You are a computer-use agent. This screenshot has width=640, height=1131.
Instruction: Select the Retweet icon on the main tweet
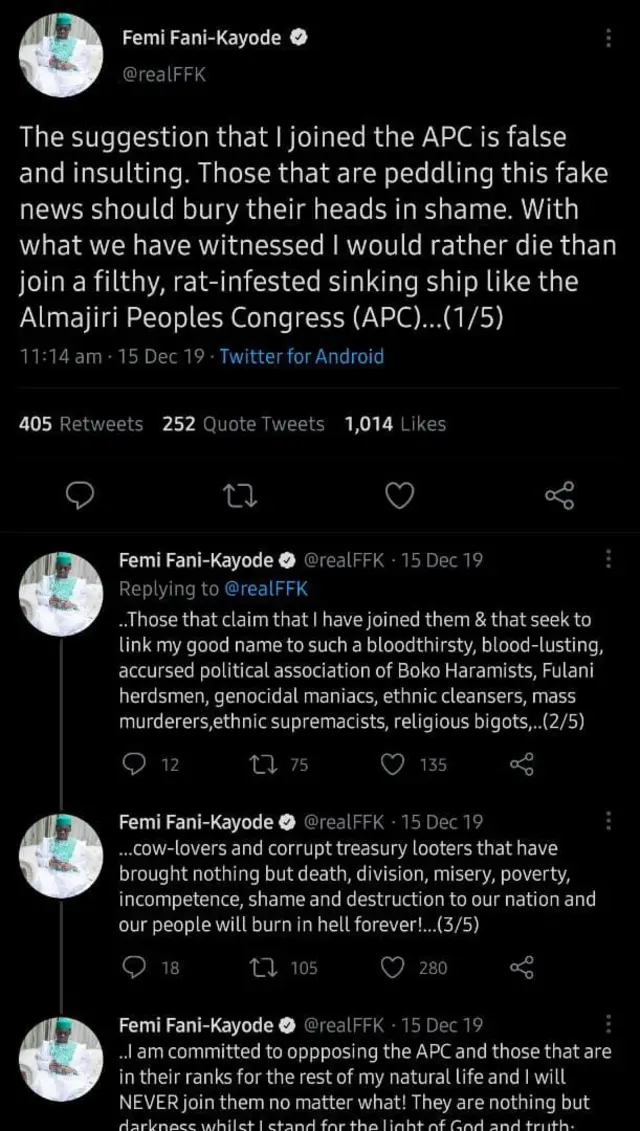pos(239,494)
